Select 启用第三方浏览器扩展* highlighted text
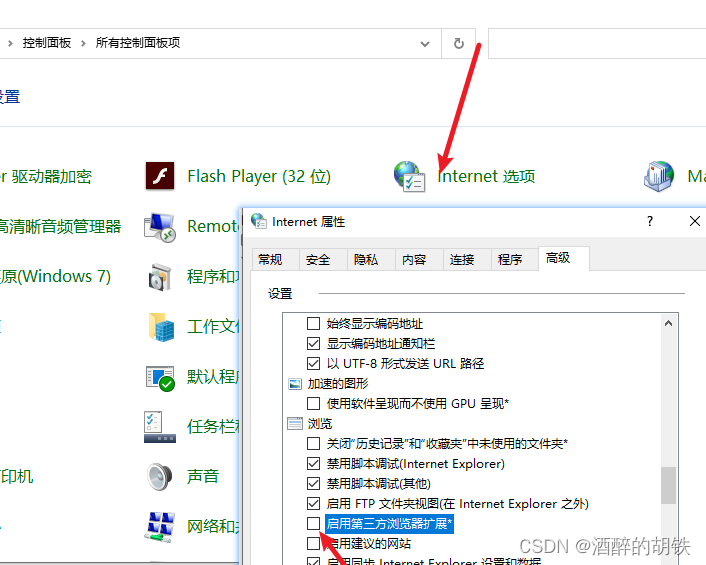This screenshot has height=565, width=706. (x=389, y=524)
